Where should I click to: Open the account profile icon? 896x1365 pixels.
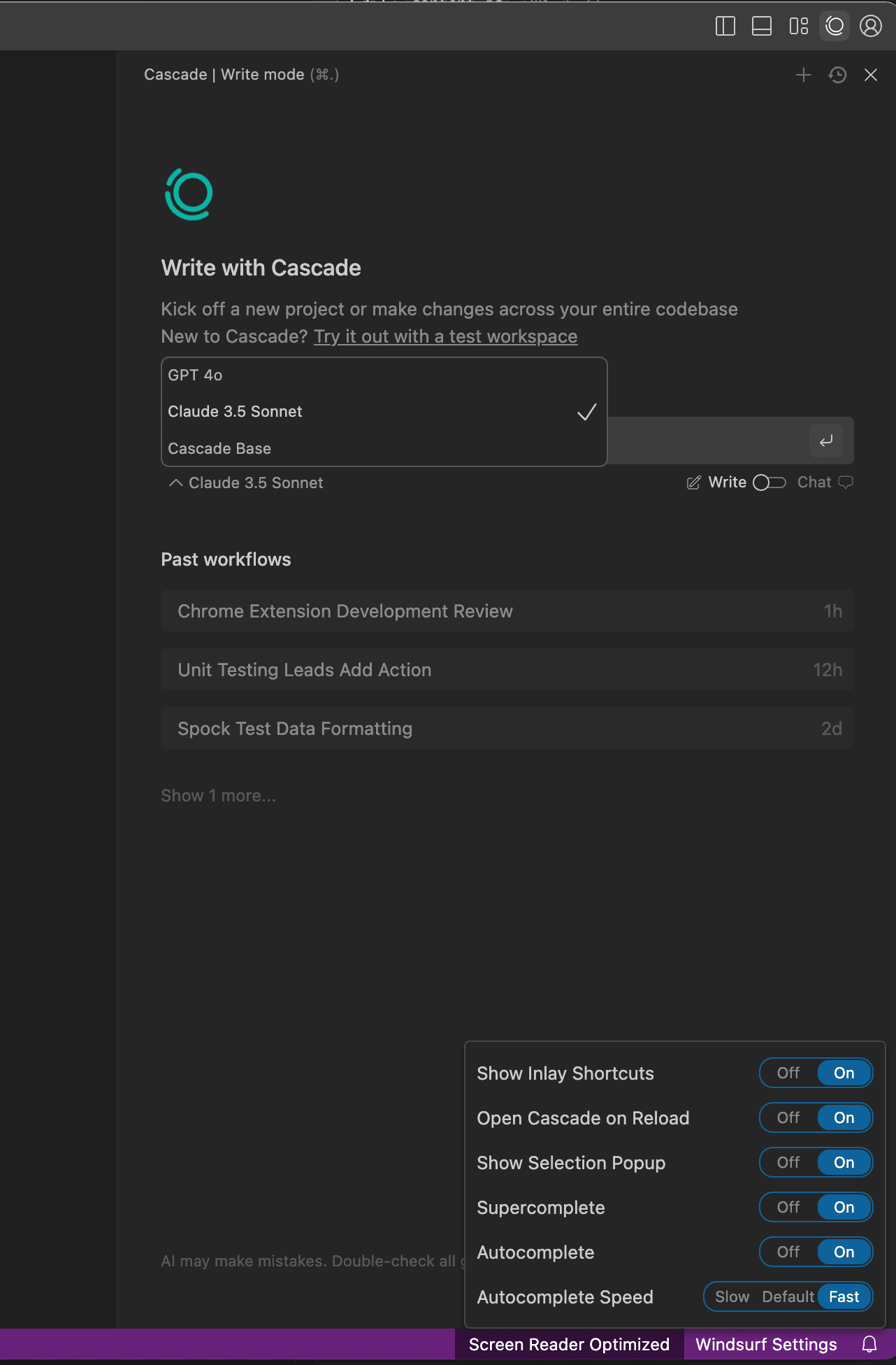click(x=871, y=27)
